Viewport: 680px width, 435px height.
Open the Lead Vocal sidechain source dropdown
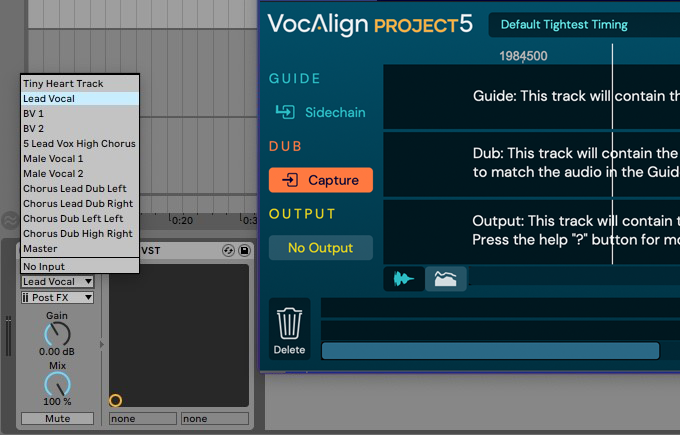58,282
